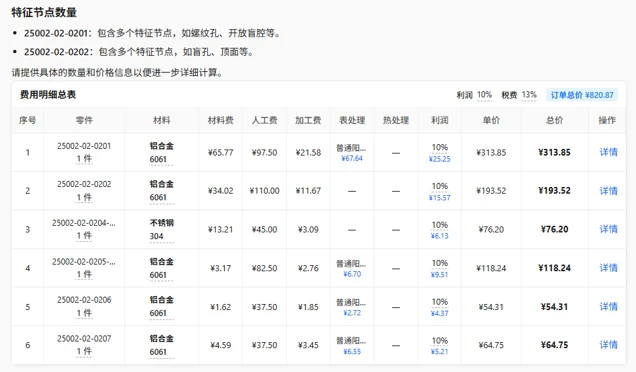Image resolution: width=636 pixels, height=372 pixels.
Task: Click processing fee ¥21.58
Action: click(x=308, y=153)
